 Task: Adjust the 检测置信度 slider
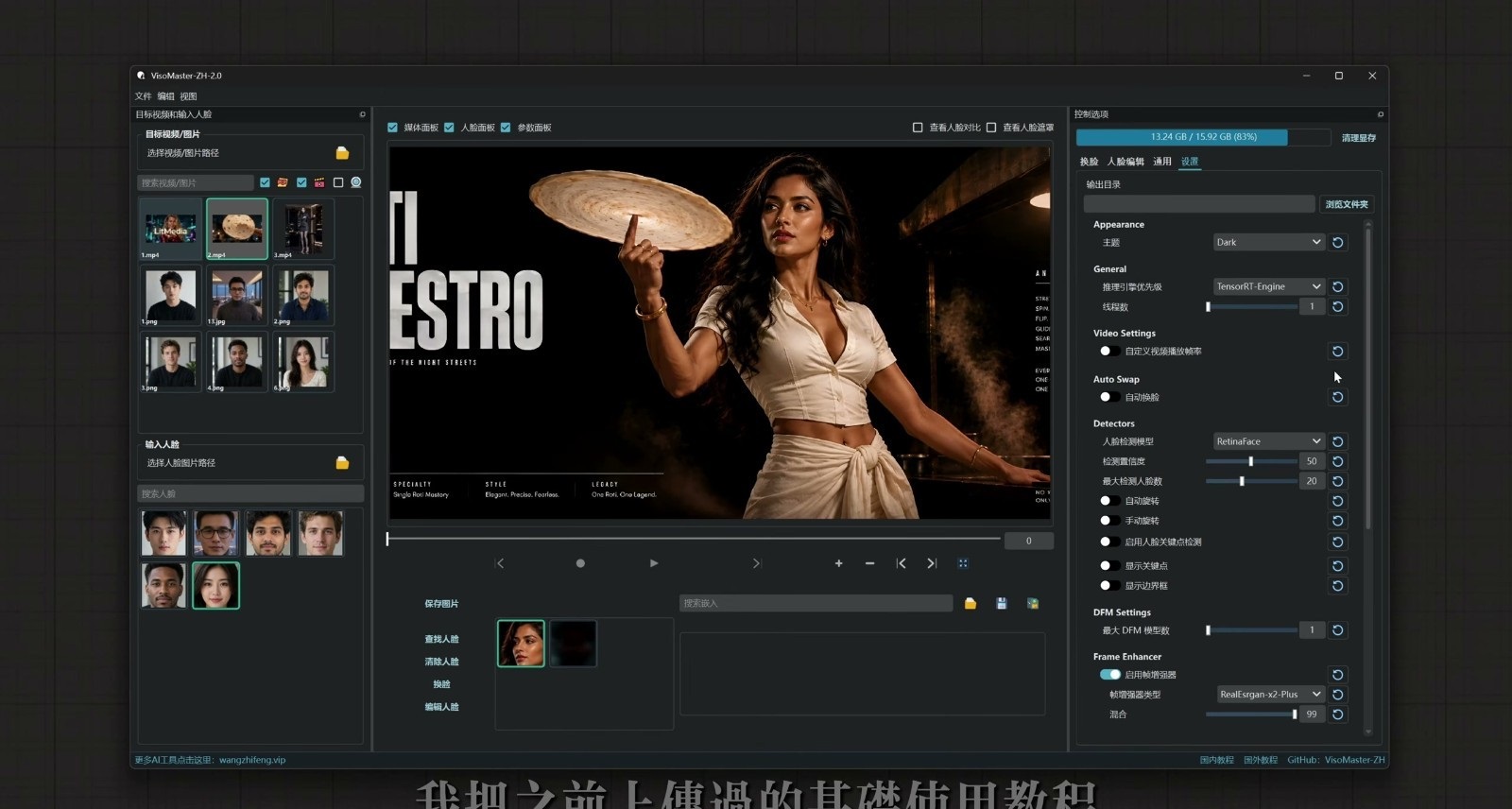(1251, 461)
